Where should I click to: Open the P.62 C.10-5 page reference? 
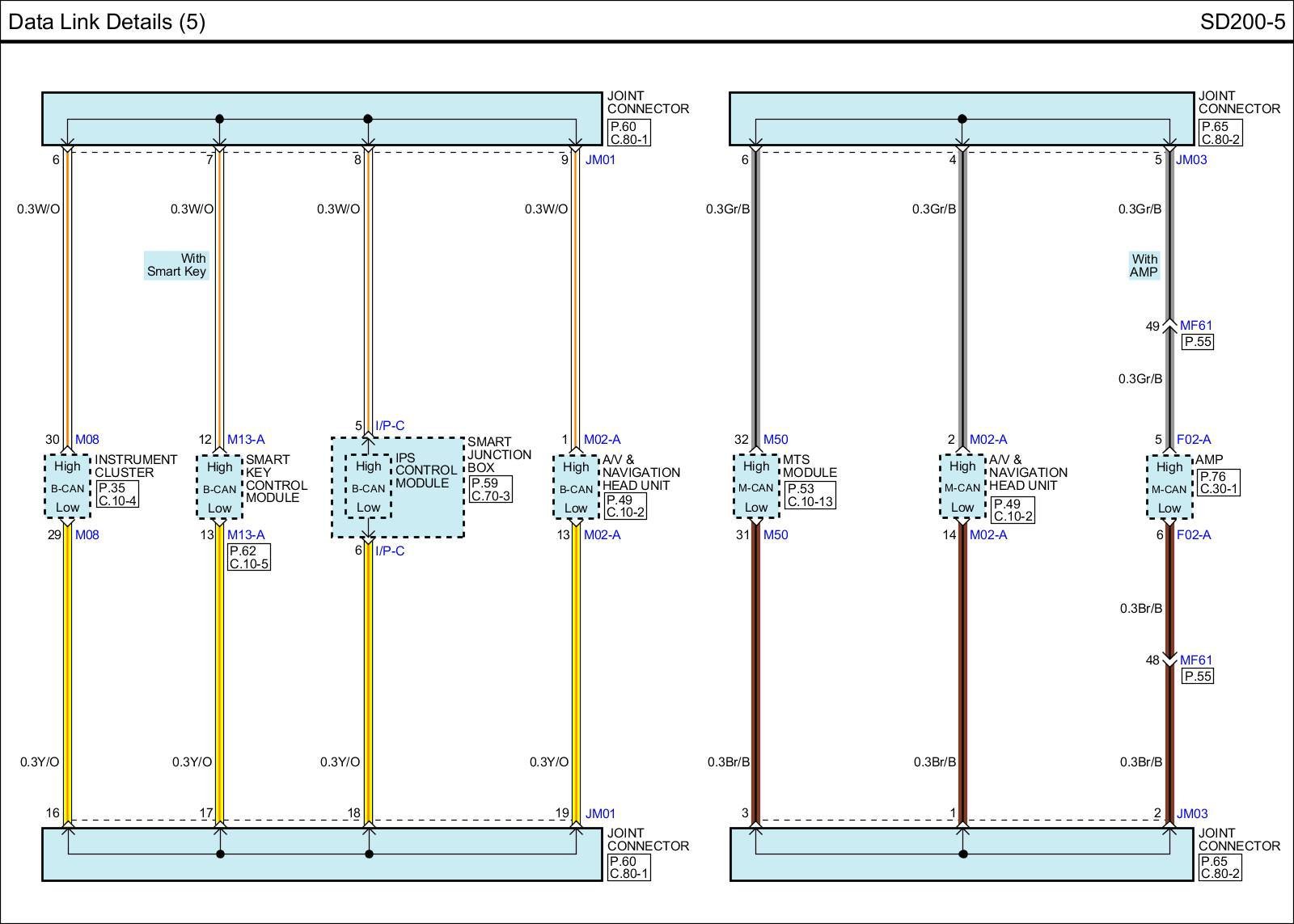(248, 557)
